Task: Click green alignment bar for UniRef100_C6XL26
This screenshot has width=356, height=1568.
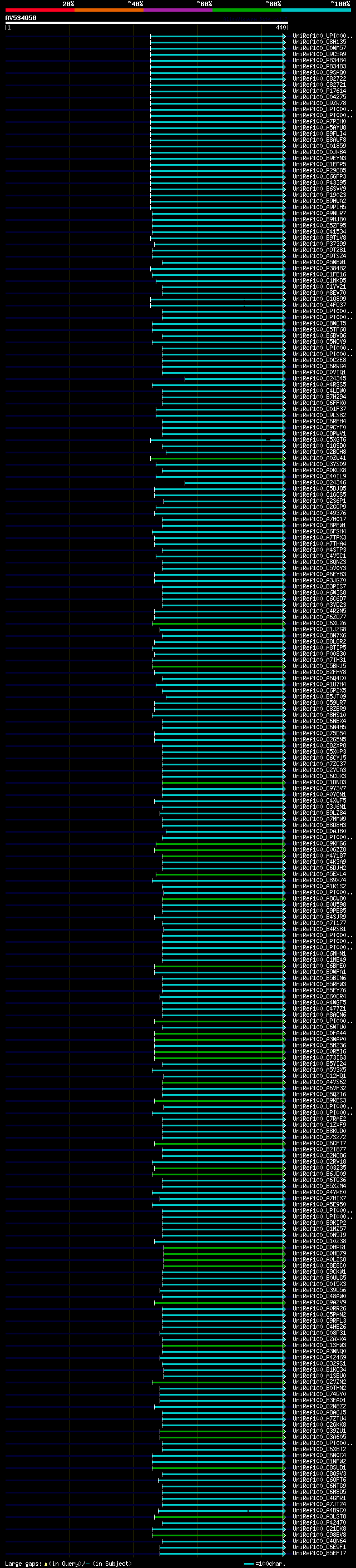Action: 219,624
